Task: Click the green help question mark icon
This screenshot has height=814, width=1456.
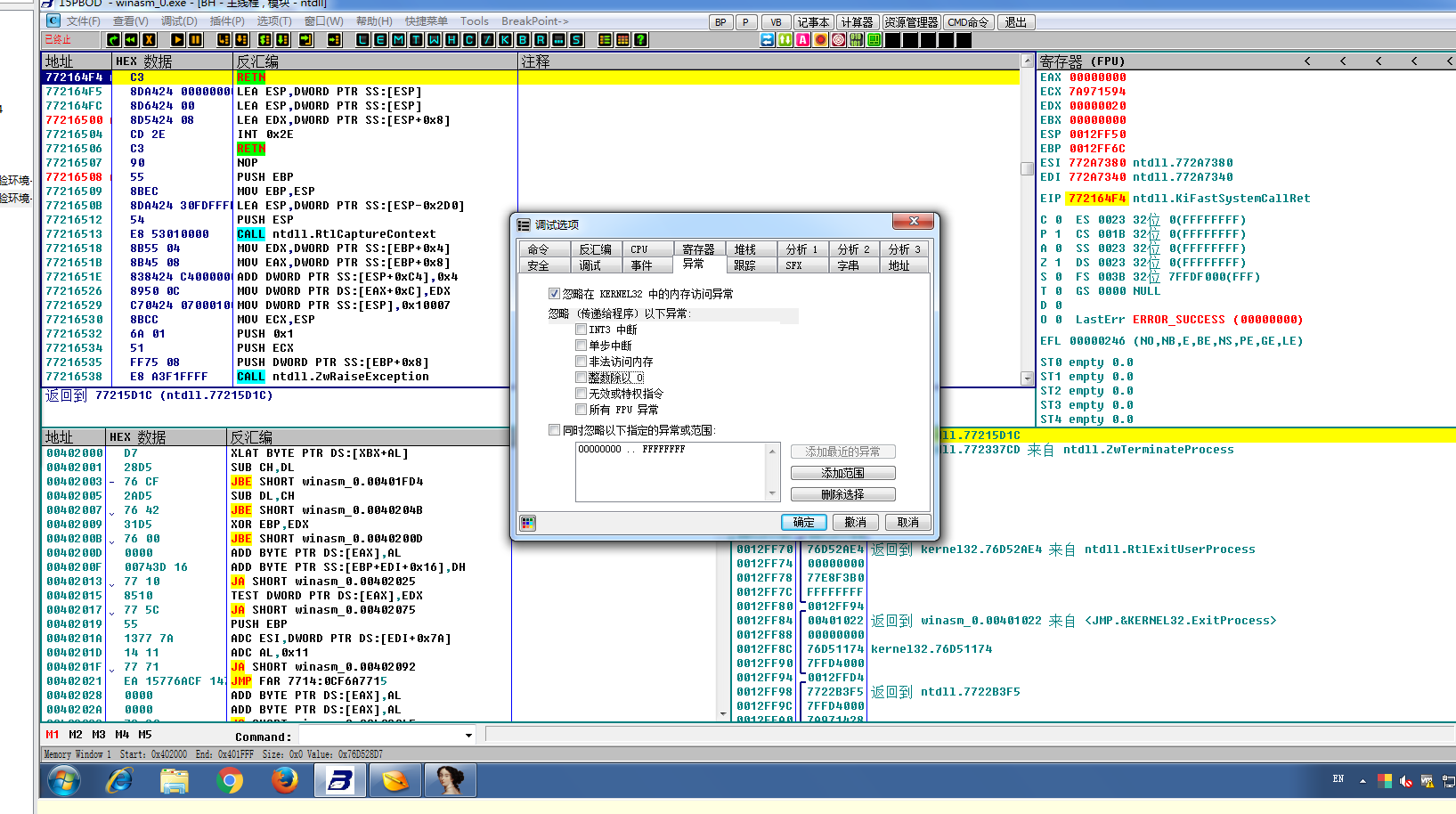Action: pos(640,40)
